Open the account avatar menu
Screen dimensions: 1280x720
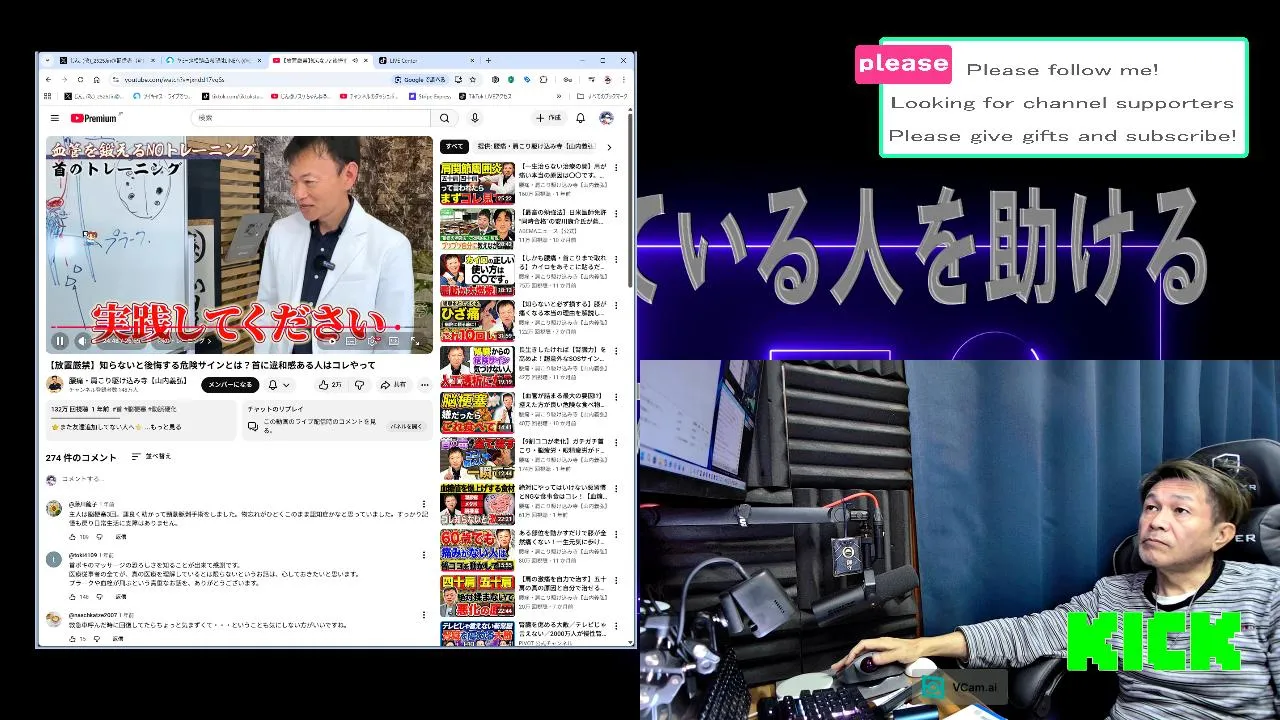tap(606, 118)
